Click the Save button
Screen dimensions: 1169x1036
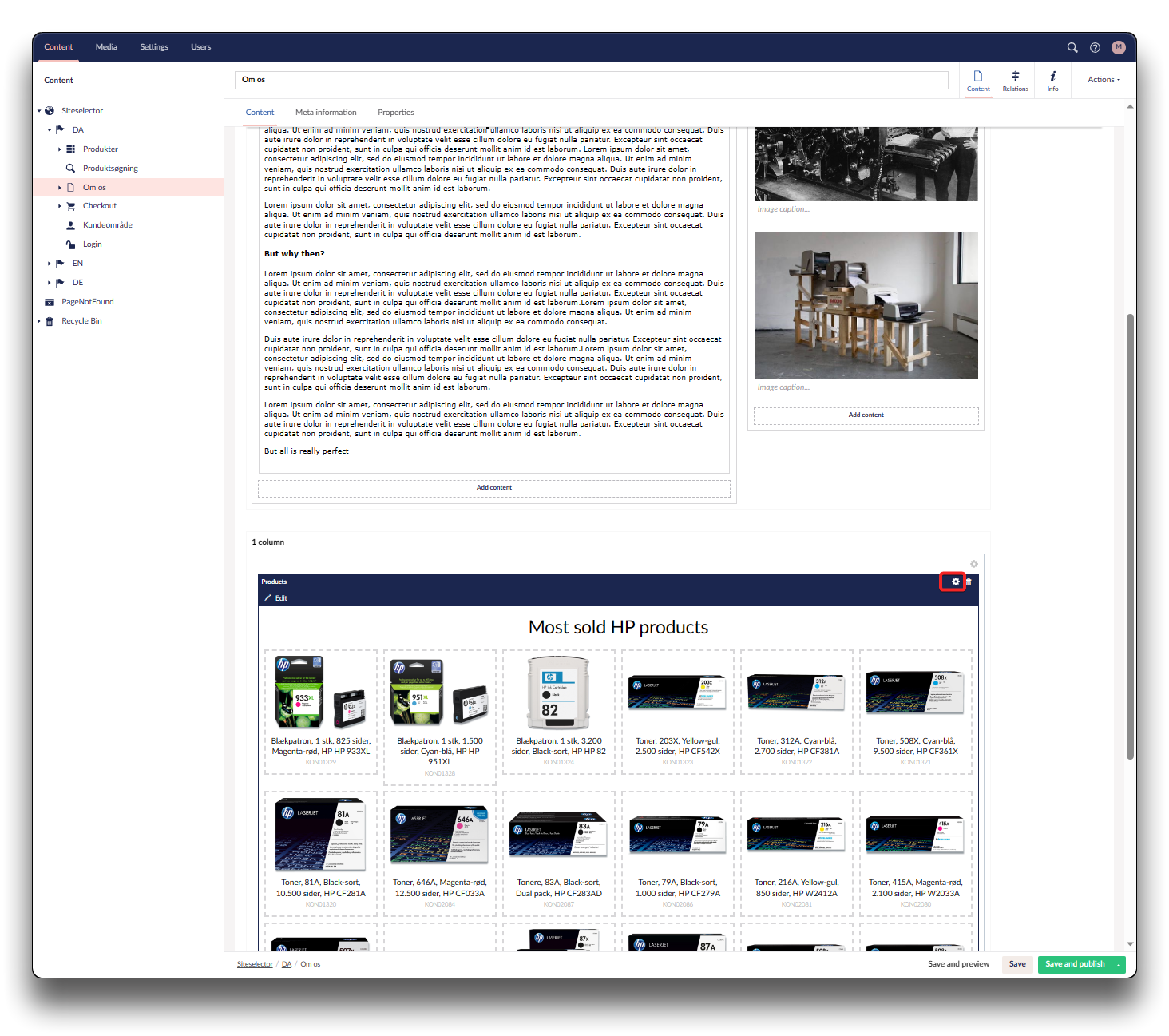pyautogui.click(x=1017, y=964)
